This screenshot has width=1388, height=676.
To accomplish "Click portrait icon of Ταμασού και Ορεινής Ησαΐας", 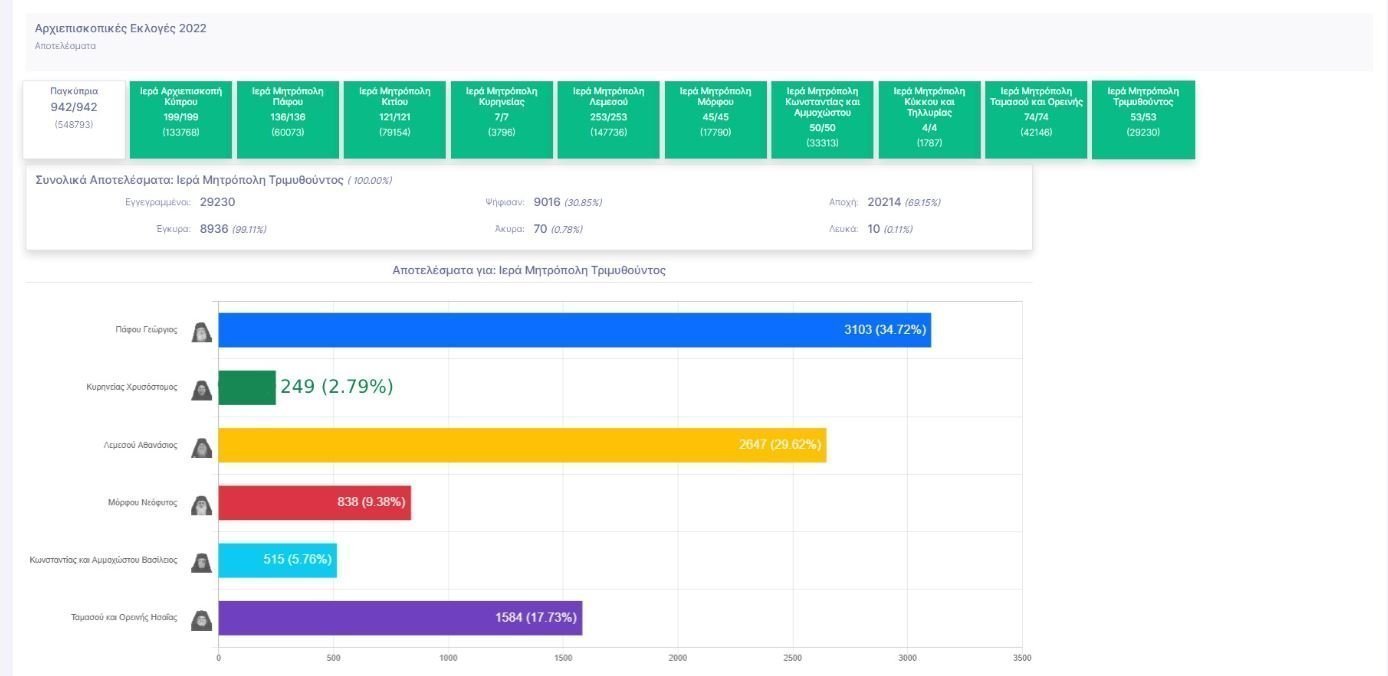I will [202, 619].
